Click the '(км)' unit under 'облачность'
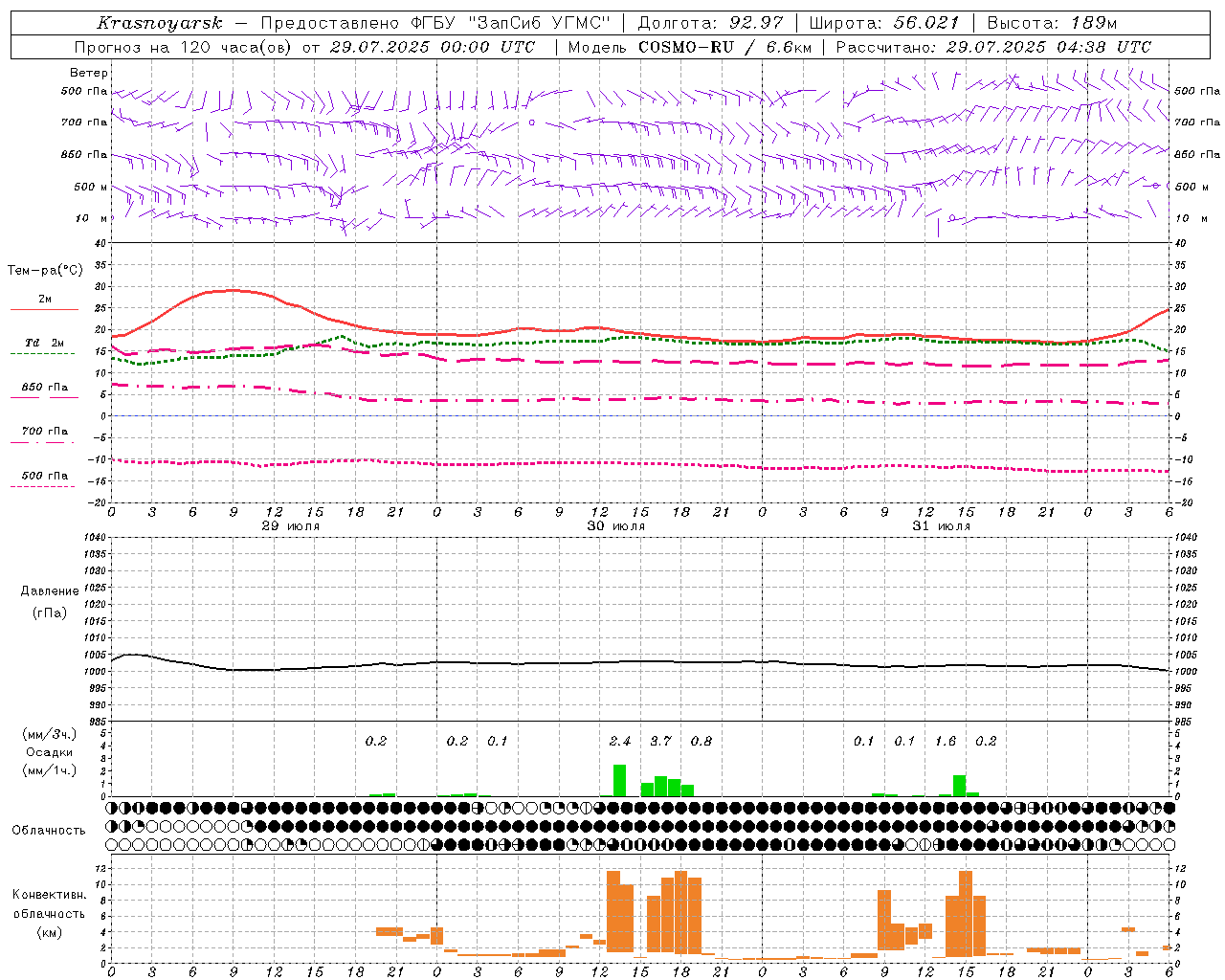 point(49,932)
